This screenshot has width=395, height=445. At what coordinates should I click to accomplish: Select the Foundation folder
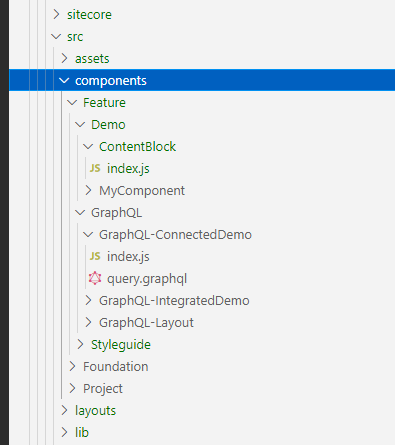(x=116, y=367)
